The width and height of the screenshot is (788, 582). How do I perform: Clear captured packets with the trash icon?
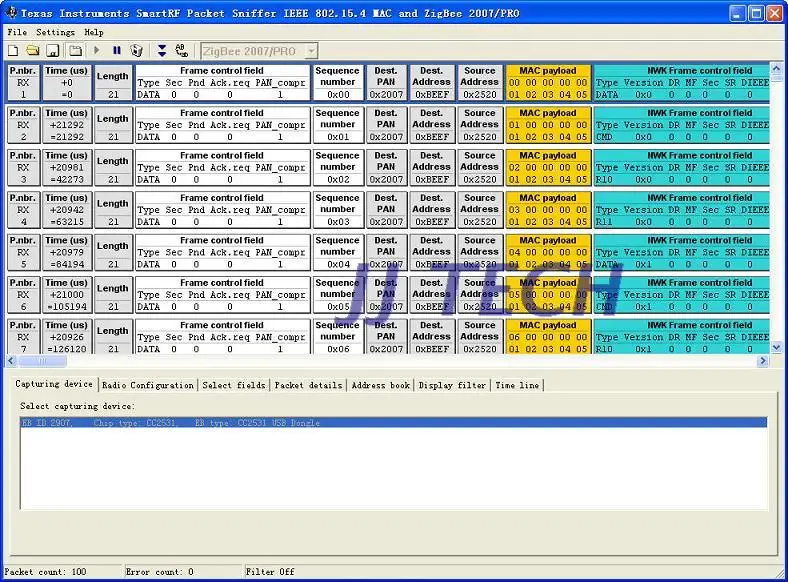click(137, 51)
